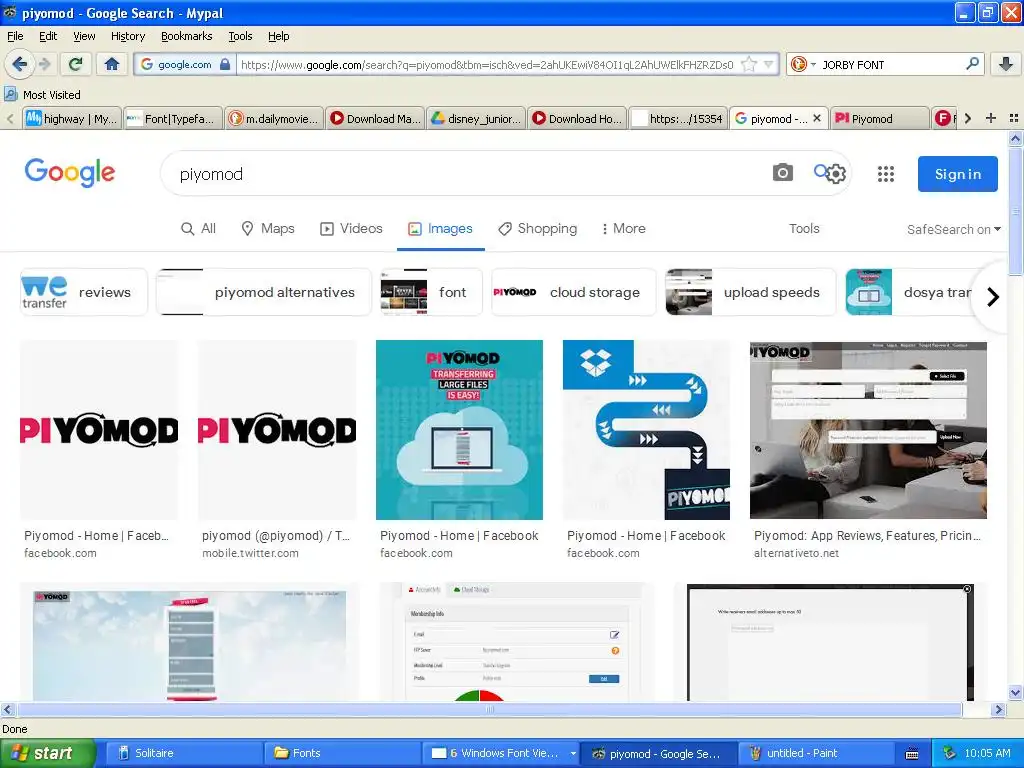
Task: Open the Transferring Large Files cloud thumbnail
Action: click(459, 430)
